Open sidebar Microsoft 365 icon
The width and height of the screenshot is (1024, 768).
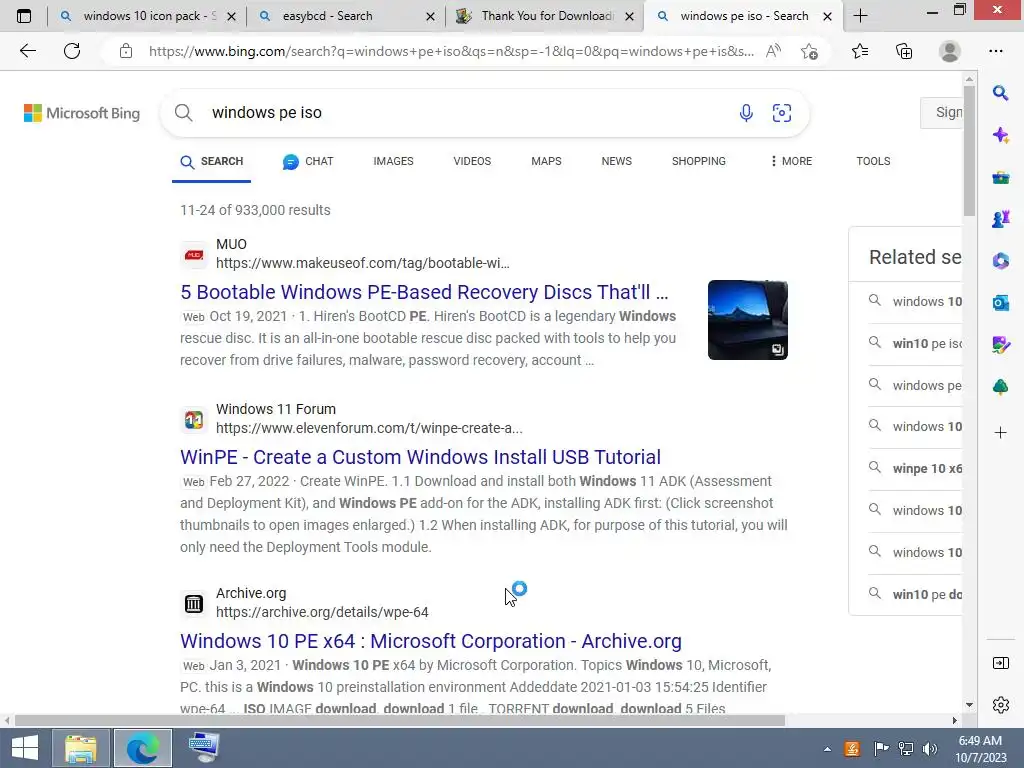click(x=1000, y=261)
